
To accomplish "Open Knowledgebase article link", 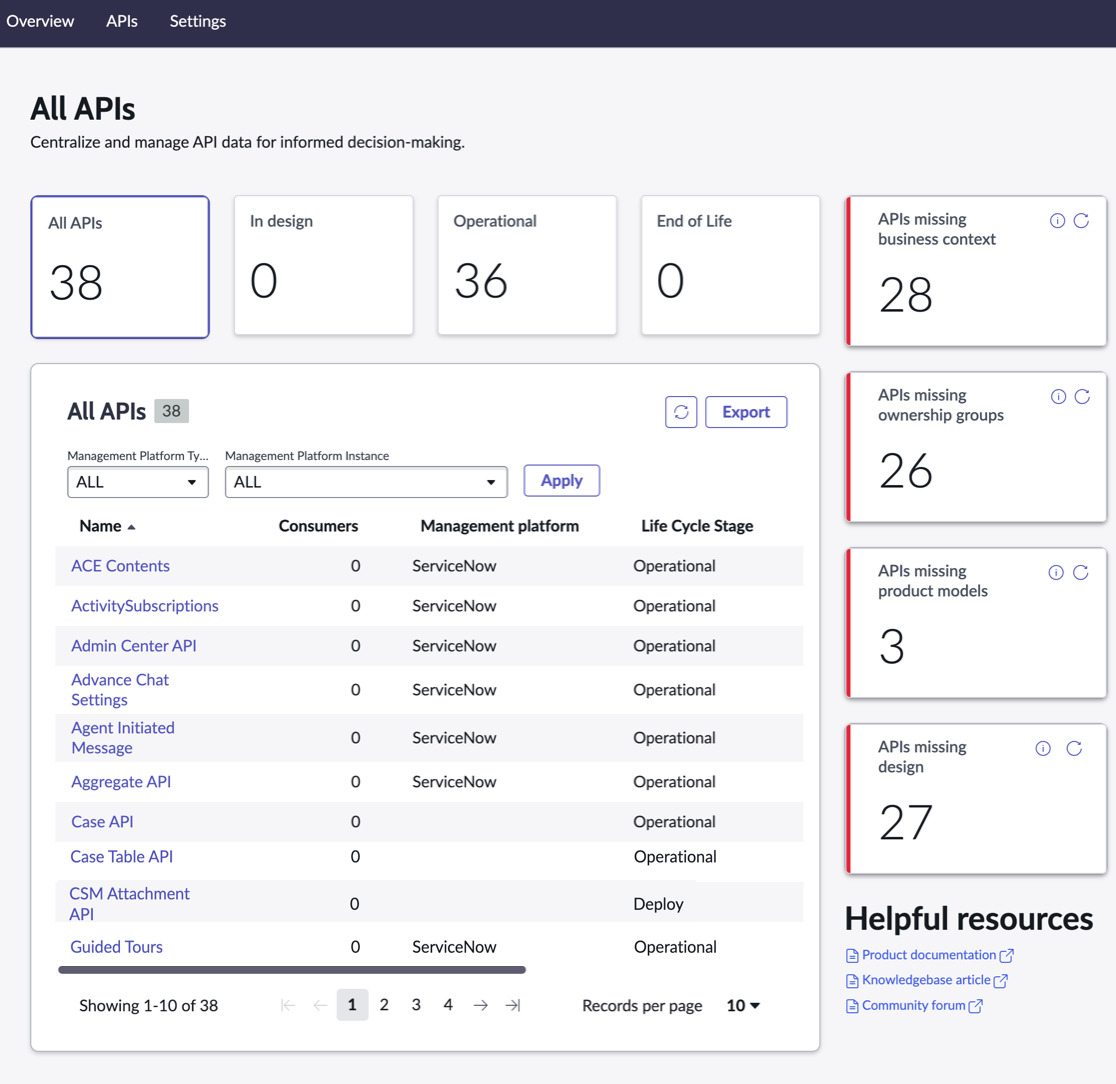I will point(926,980).
